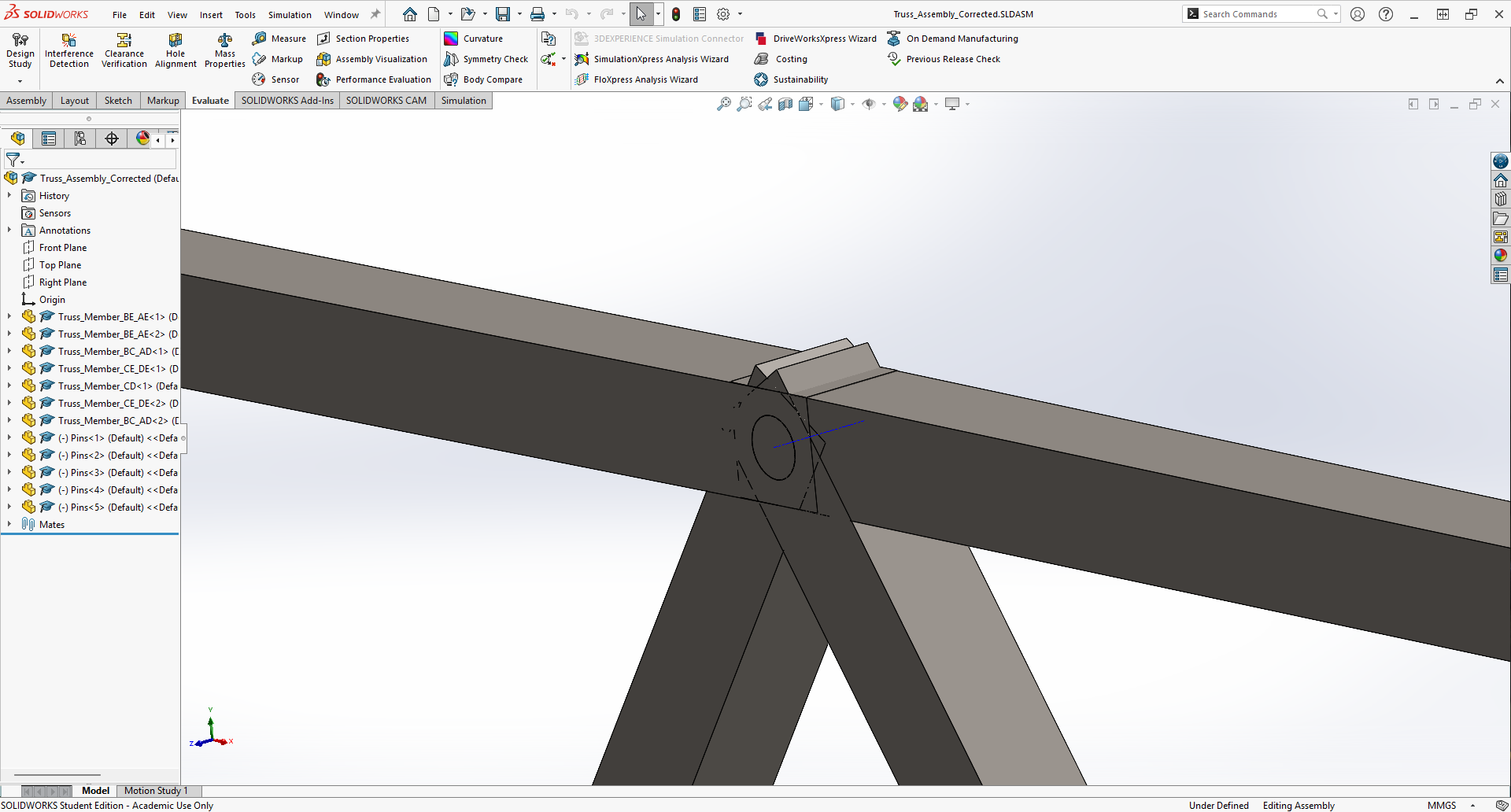Open Body Compare tool
The image size is (1511, 812).
483,79
